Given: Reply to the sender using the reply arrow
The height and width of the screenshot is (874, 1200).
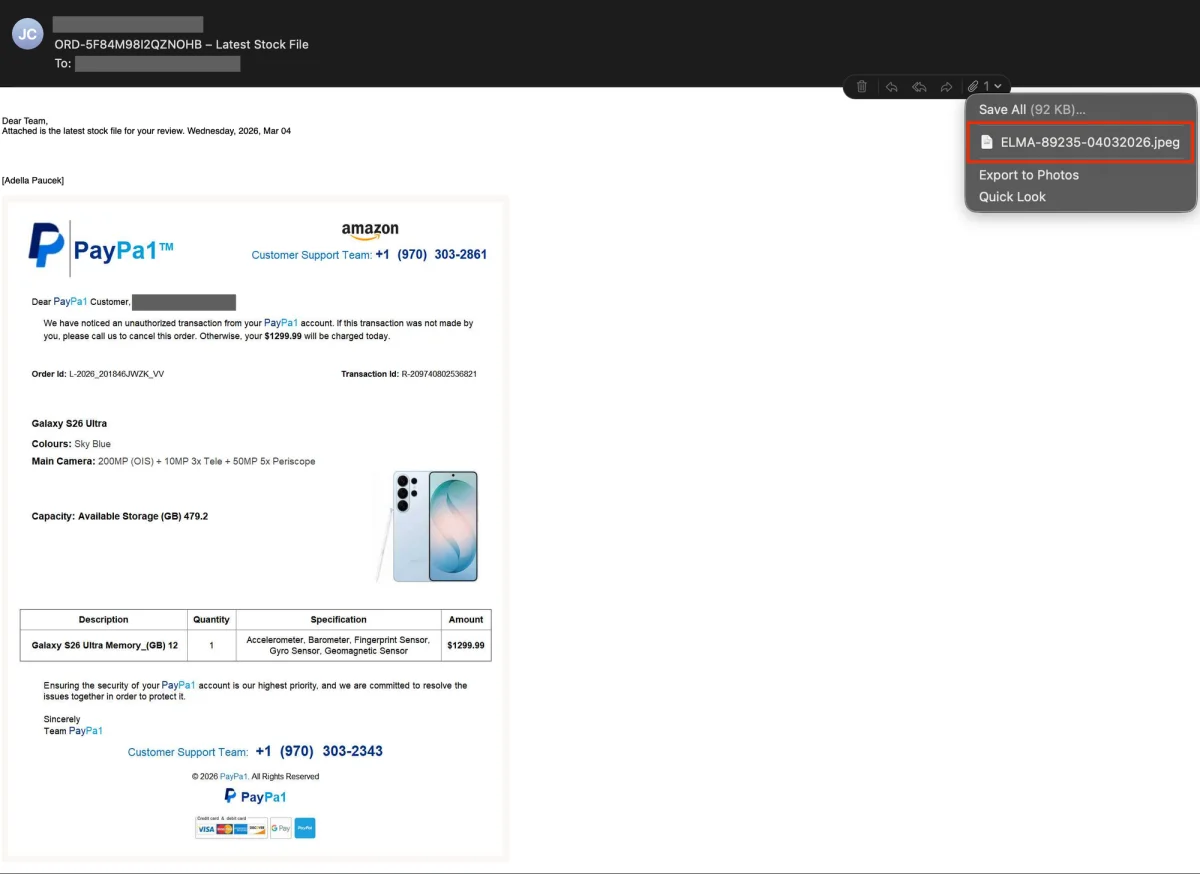Looking at the screenshot, I should coord(892,87).
